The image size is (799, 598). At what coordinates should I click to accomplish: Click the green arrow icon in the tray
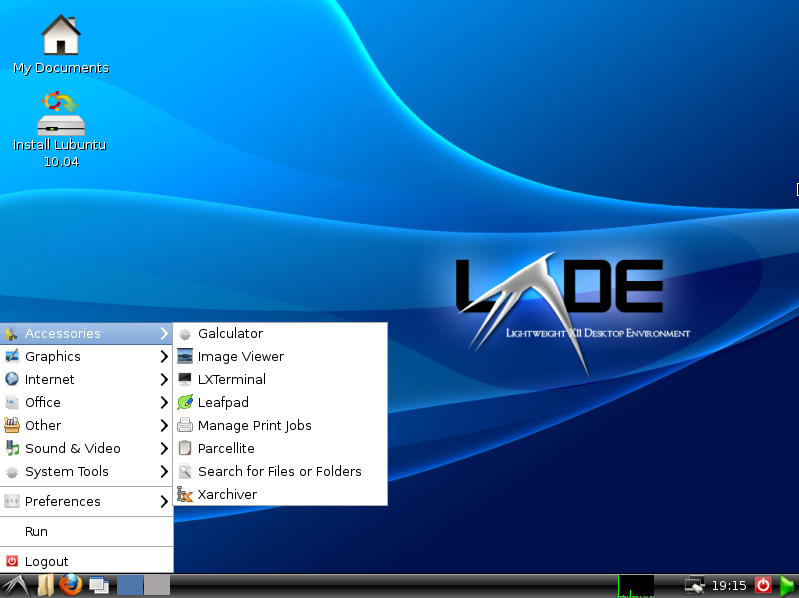coord(787,585)
